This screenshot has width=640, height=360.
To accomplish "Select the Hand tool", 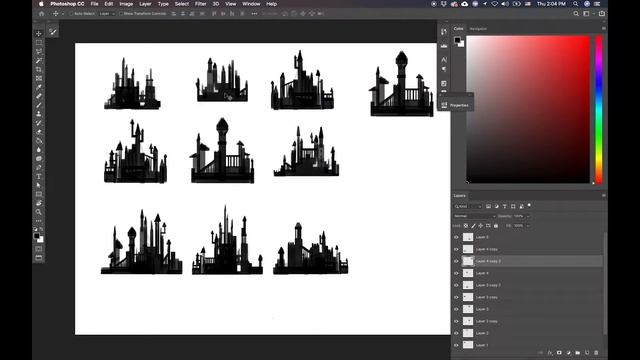I will (39, 203).
